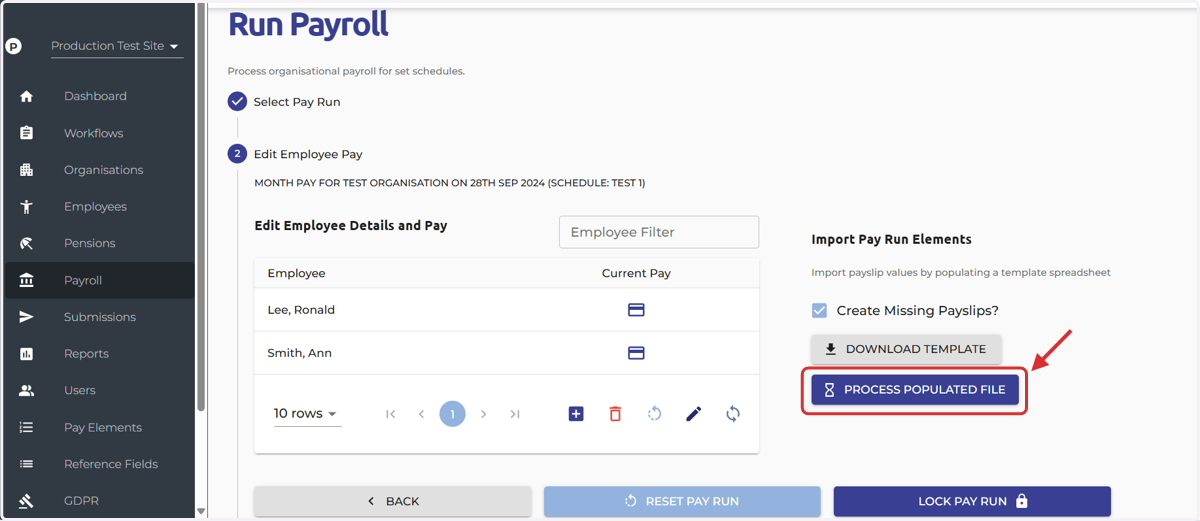Open the Dashboard home icon
Viewport: 1200px width, 521px height.
(26, 97)
